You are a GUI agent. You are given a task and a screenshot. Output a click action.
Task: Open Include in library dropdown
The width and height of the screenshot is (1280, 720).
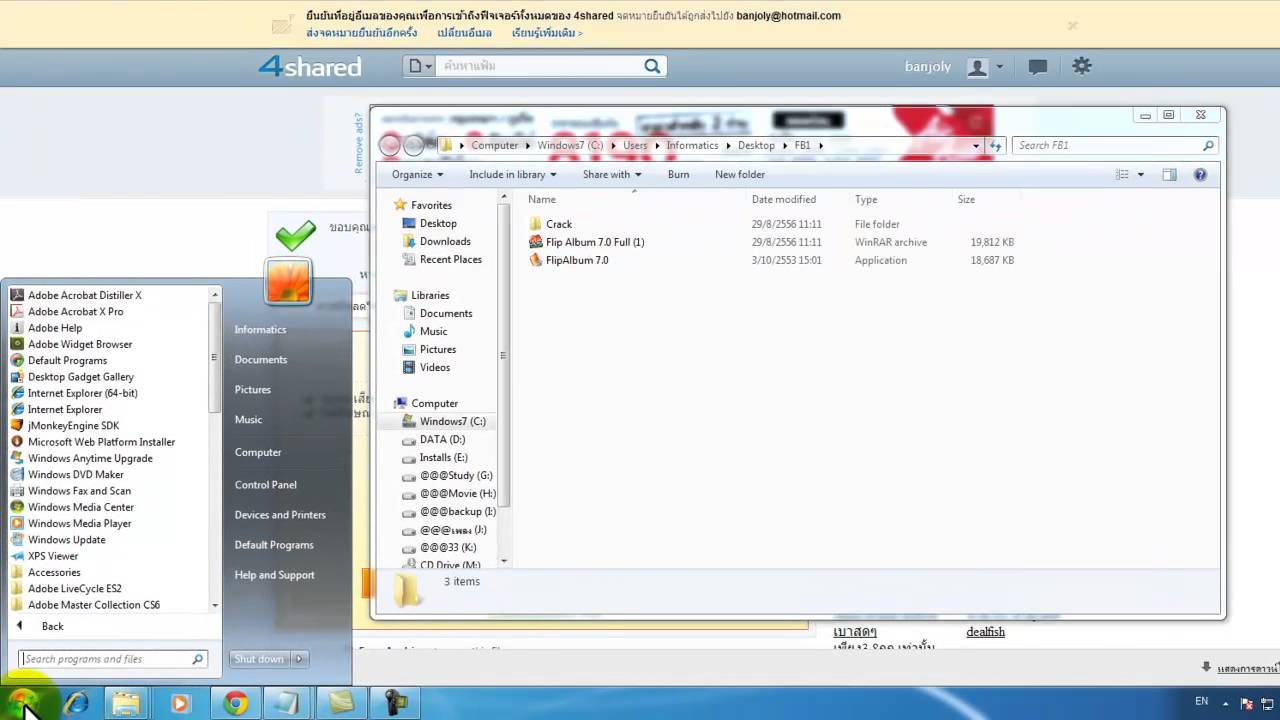point(513,174)
